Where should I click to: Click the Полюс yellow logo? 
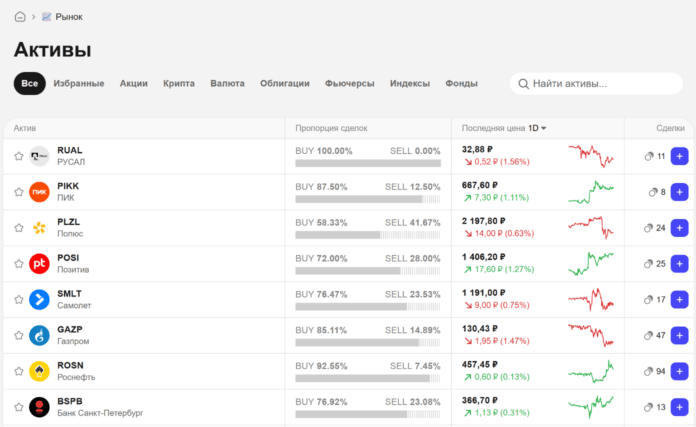pos(39,228)
